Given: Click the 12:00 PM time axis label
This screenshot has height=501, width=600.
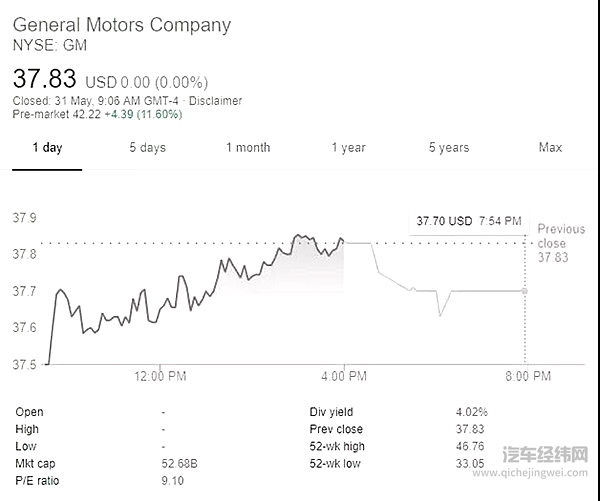Looking at the screenshot, I should tap(159, 376).
